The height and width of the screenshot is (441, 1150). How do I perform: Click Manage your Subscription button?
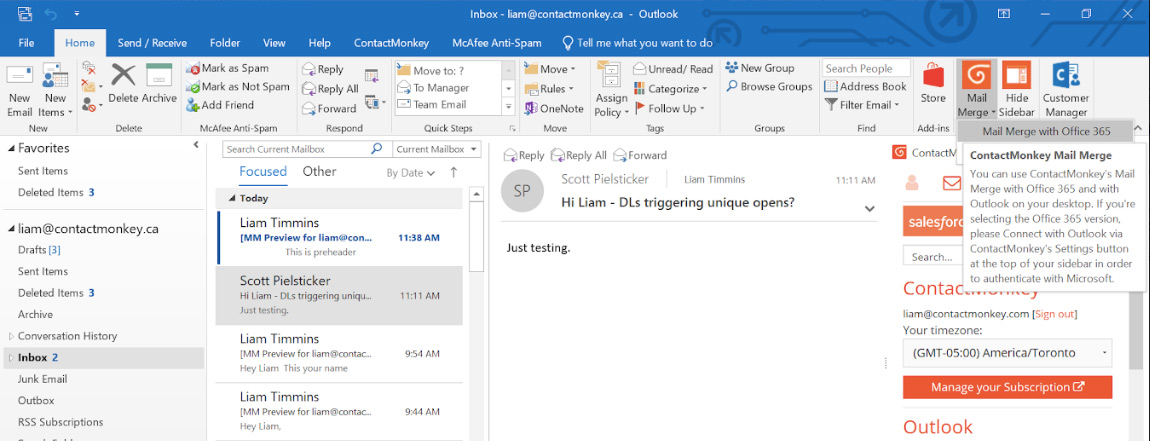pyautogui.click(x=1007, y=387)
